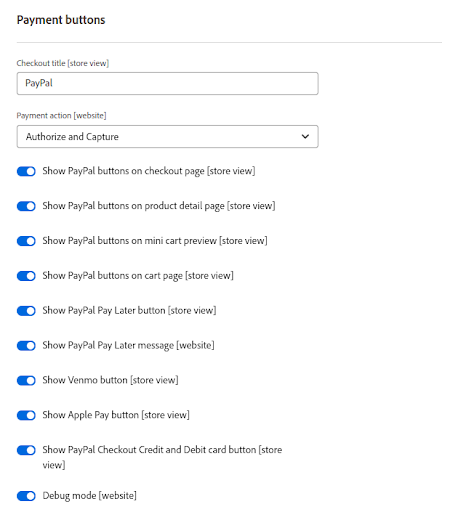Image resolution: width=458 pixels, height=512 pixels.
Task: Open the Payment action dropdown
Action: click(x=167, y=137)
